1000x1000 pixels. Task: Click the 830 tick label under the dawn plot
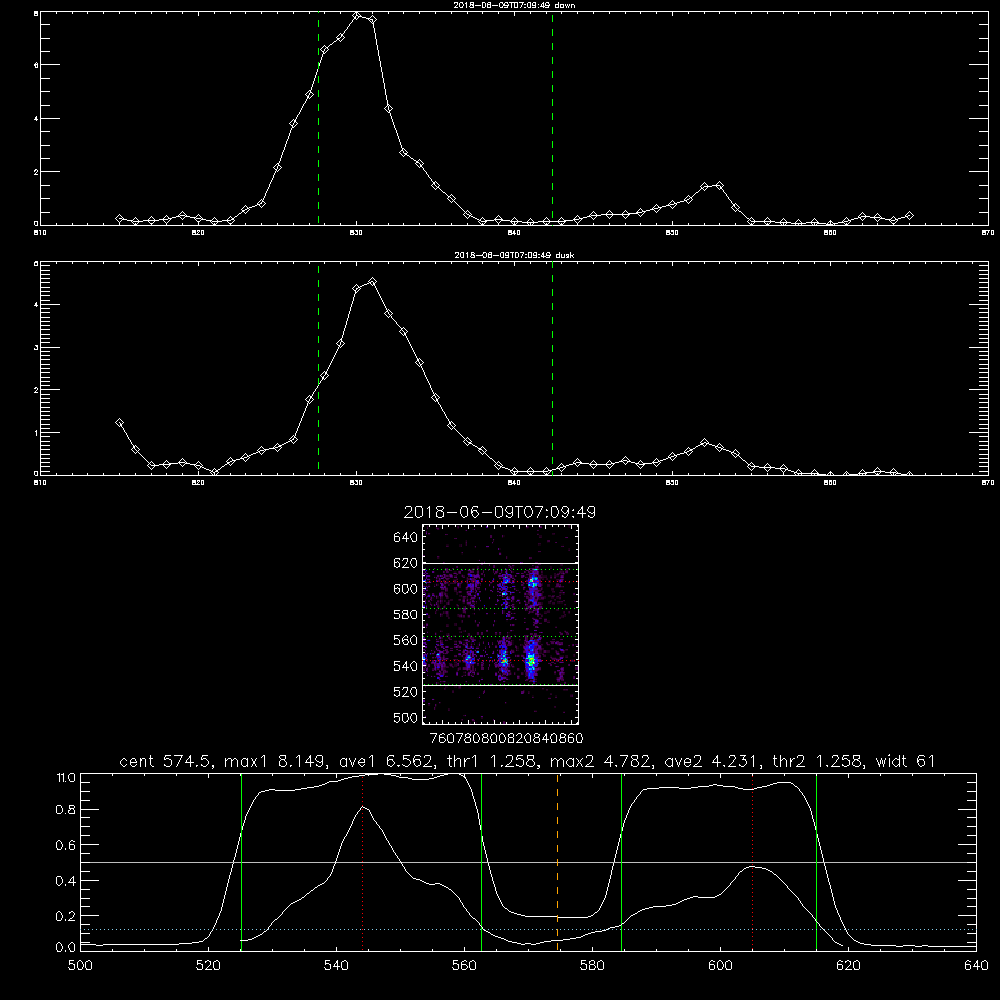coord(356,233)
